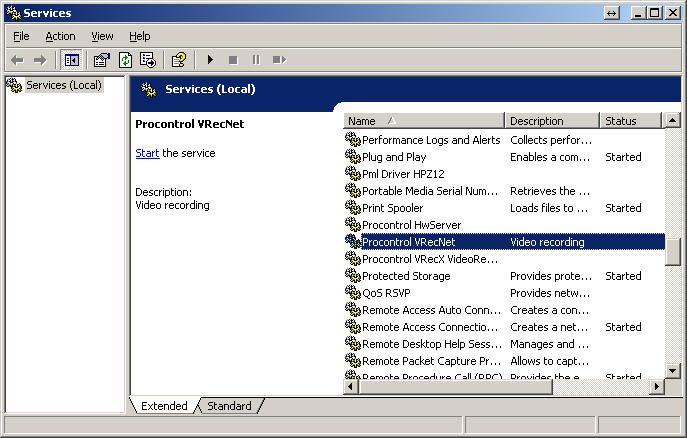Click the Video recording description cell
687x438 pixels.
(547, 242)
